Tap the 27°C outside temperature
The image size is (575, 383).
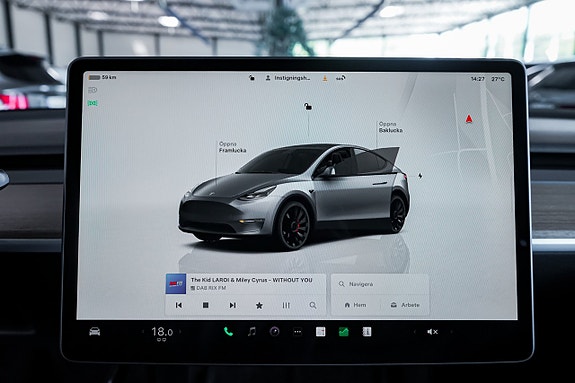tap(498, 79)
